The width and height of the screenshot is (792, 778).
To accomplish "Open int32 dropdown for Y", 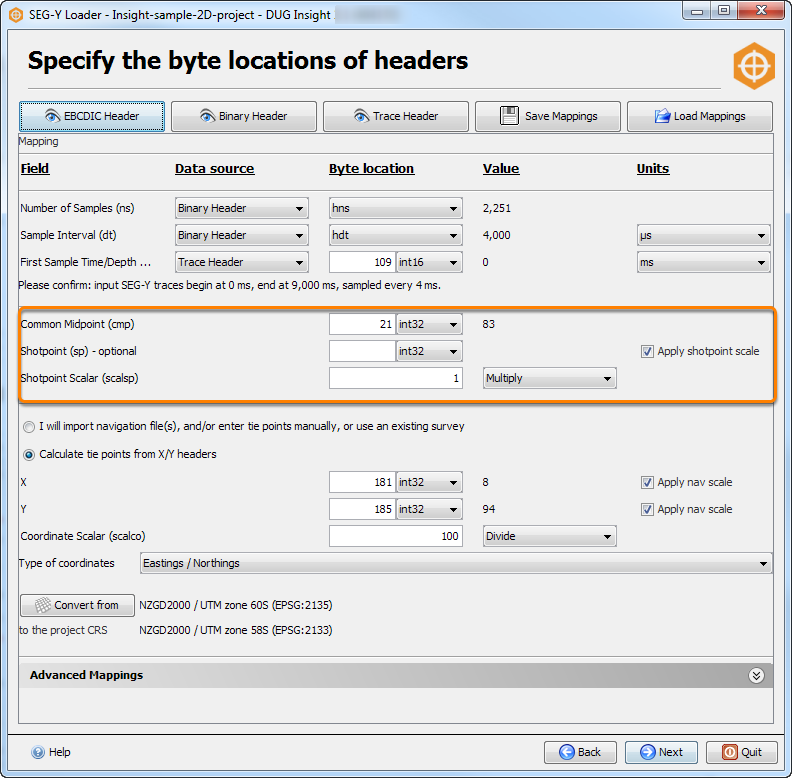I will tap(429, 509).
